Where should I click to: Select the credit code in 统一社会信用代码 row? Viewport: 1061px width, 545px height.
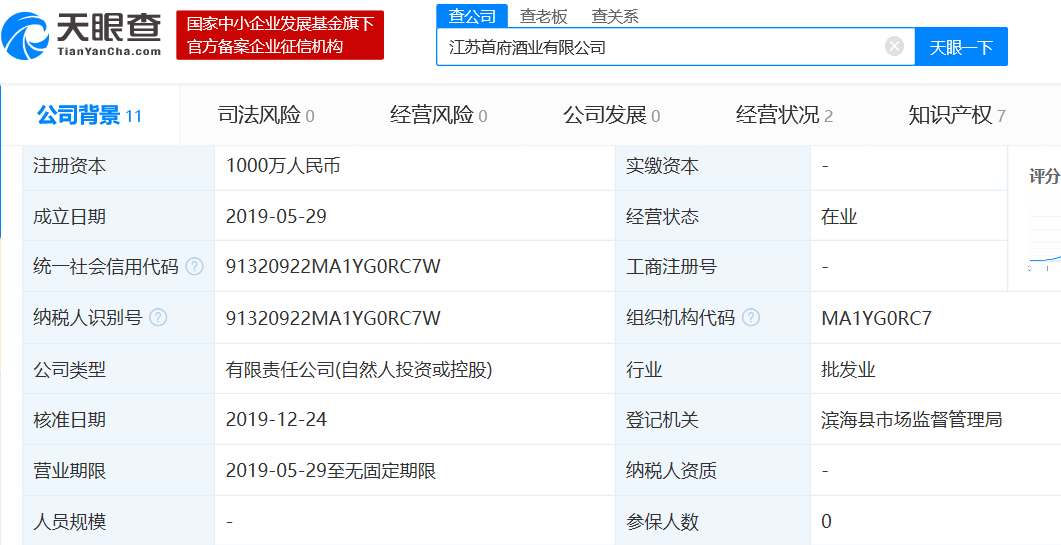(333, 267)
